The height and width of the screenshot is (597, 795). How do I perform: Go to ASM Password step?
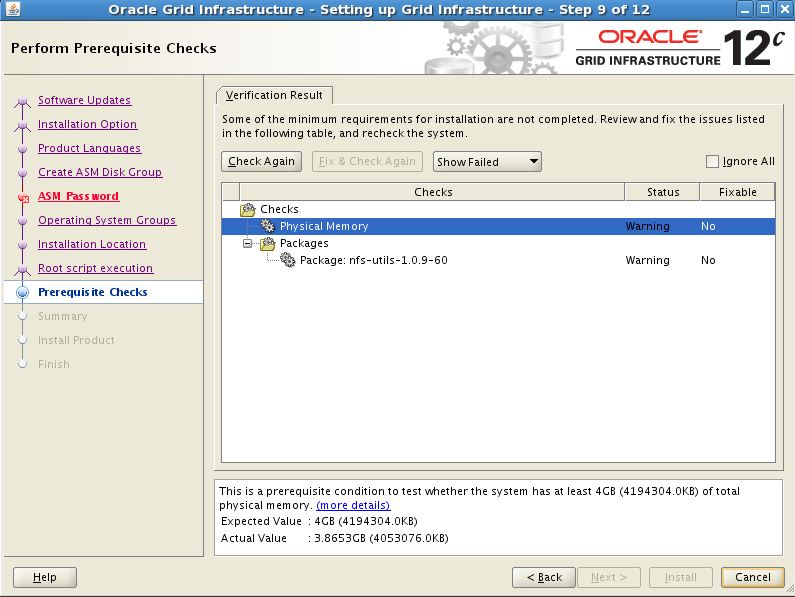click(79, 196)
